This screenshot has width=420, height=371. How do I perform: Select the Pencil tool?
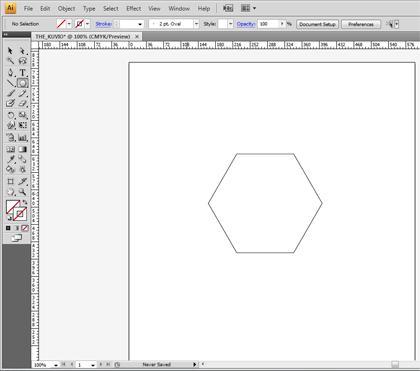[x=22, y=93]
